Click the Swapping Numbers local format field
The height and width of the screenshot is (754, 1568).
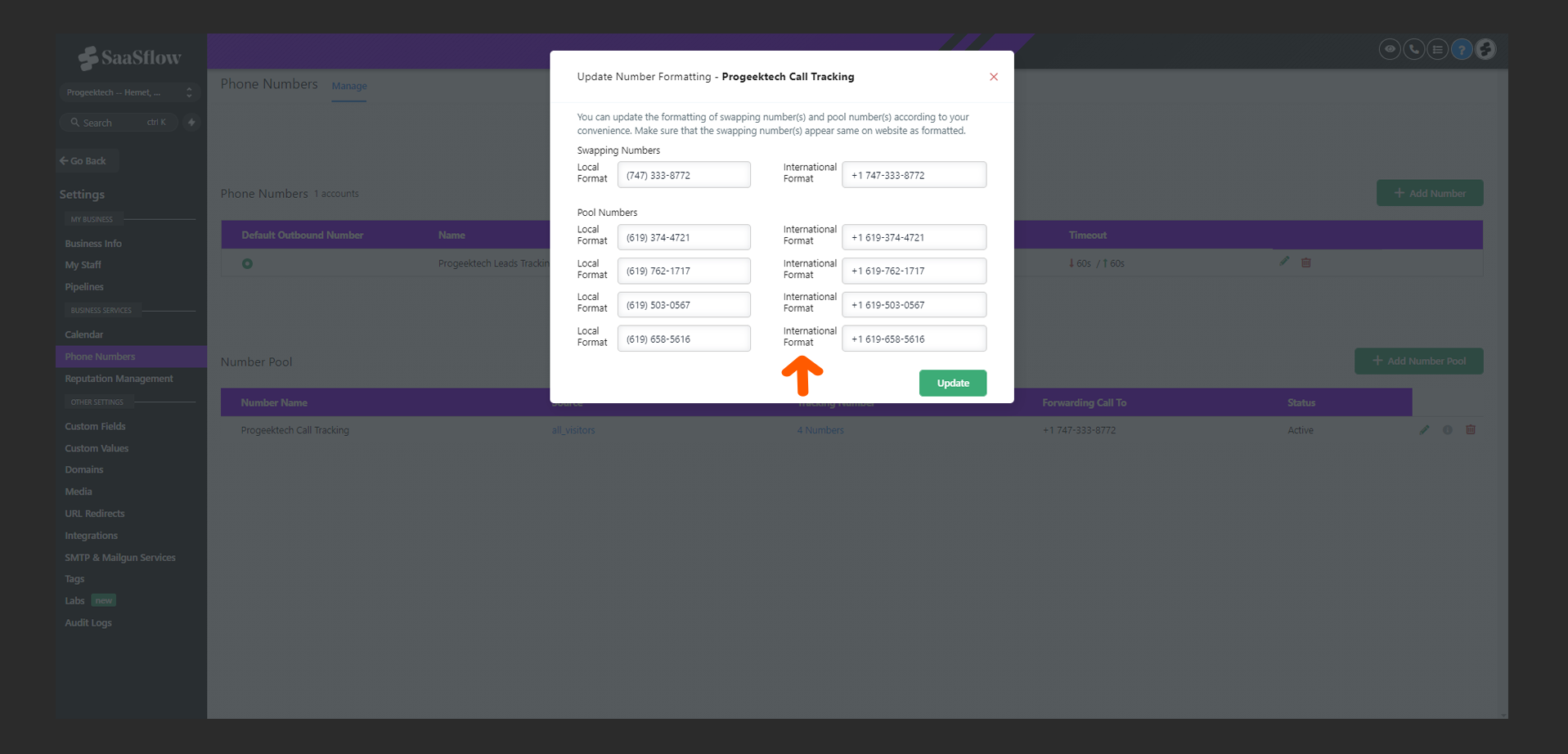(684, 175)
